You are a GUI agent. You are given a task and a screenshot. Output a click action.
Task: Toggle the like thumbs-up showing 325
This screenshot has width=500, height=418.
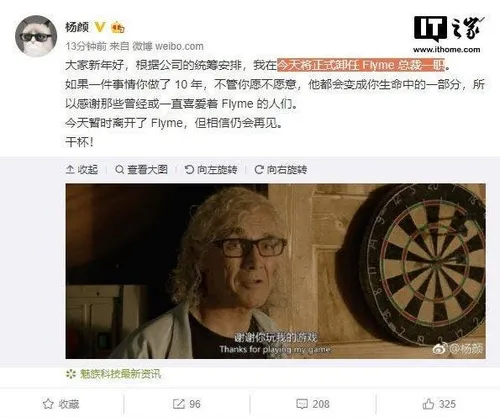coord(439,404)
